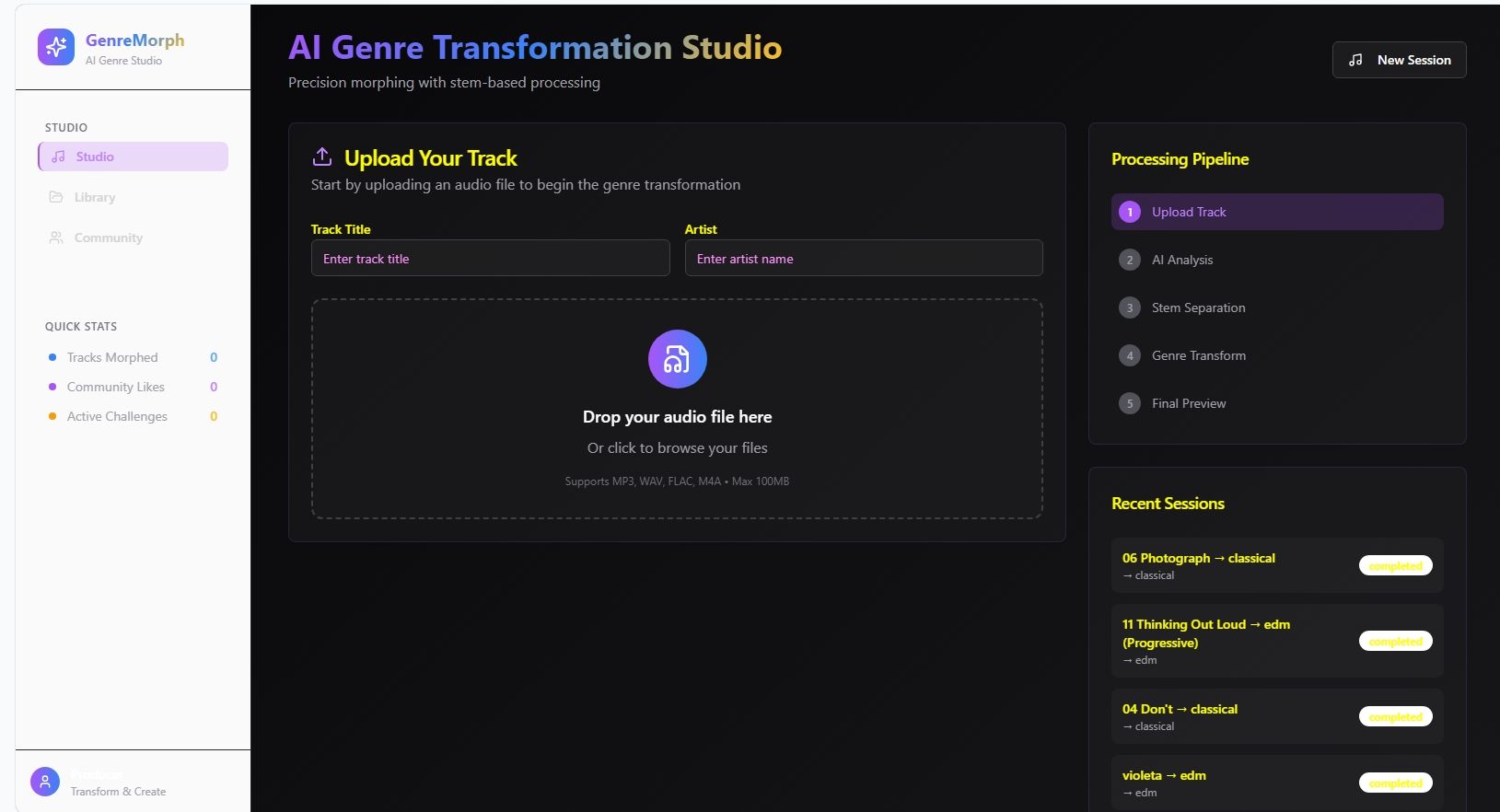Click 'Or click to browse your files'

(677, 448)
